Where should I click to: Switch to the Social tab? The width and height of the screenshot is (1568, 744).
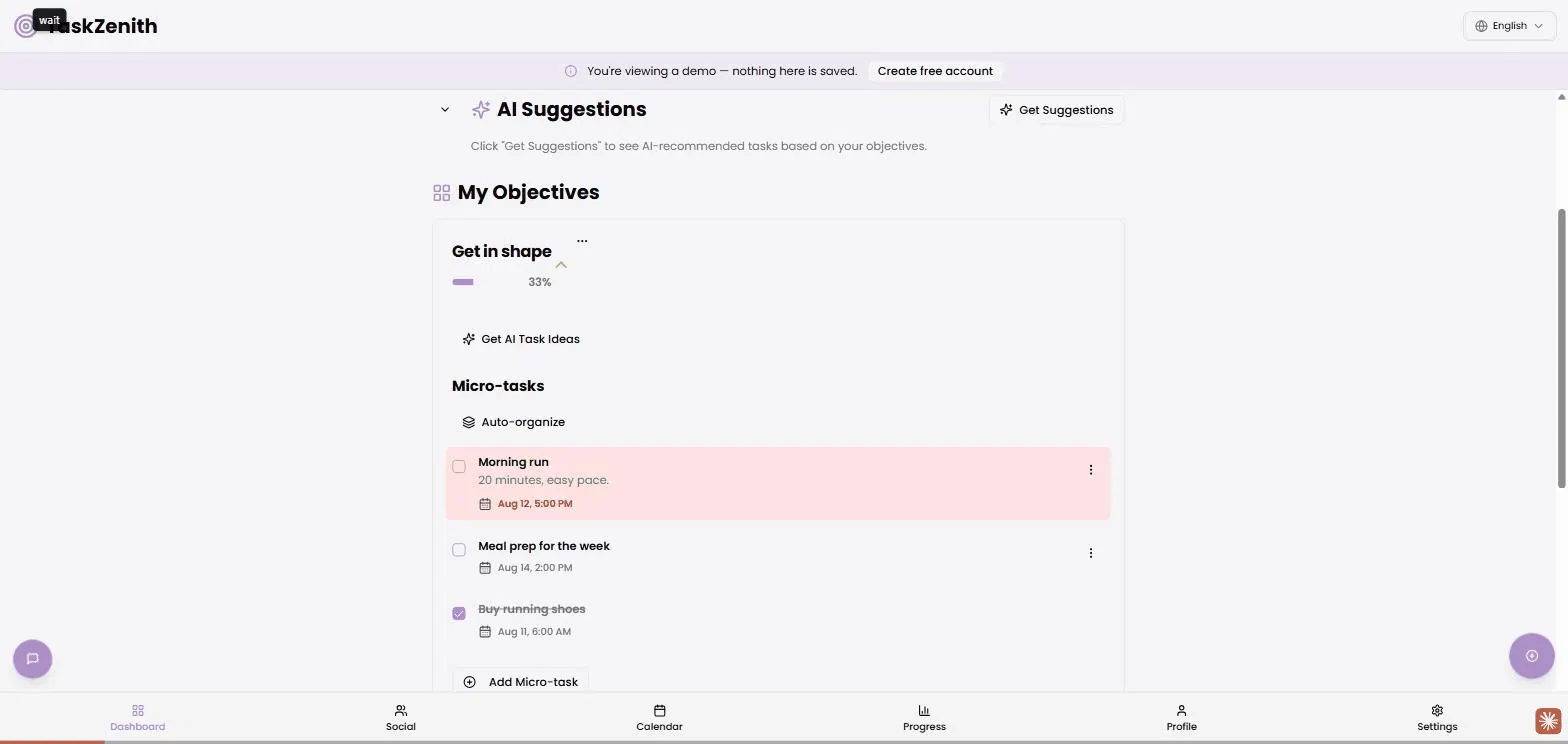[400, 718]
